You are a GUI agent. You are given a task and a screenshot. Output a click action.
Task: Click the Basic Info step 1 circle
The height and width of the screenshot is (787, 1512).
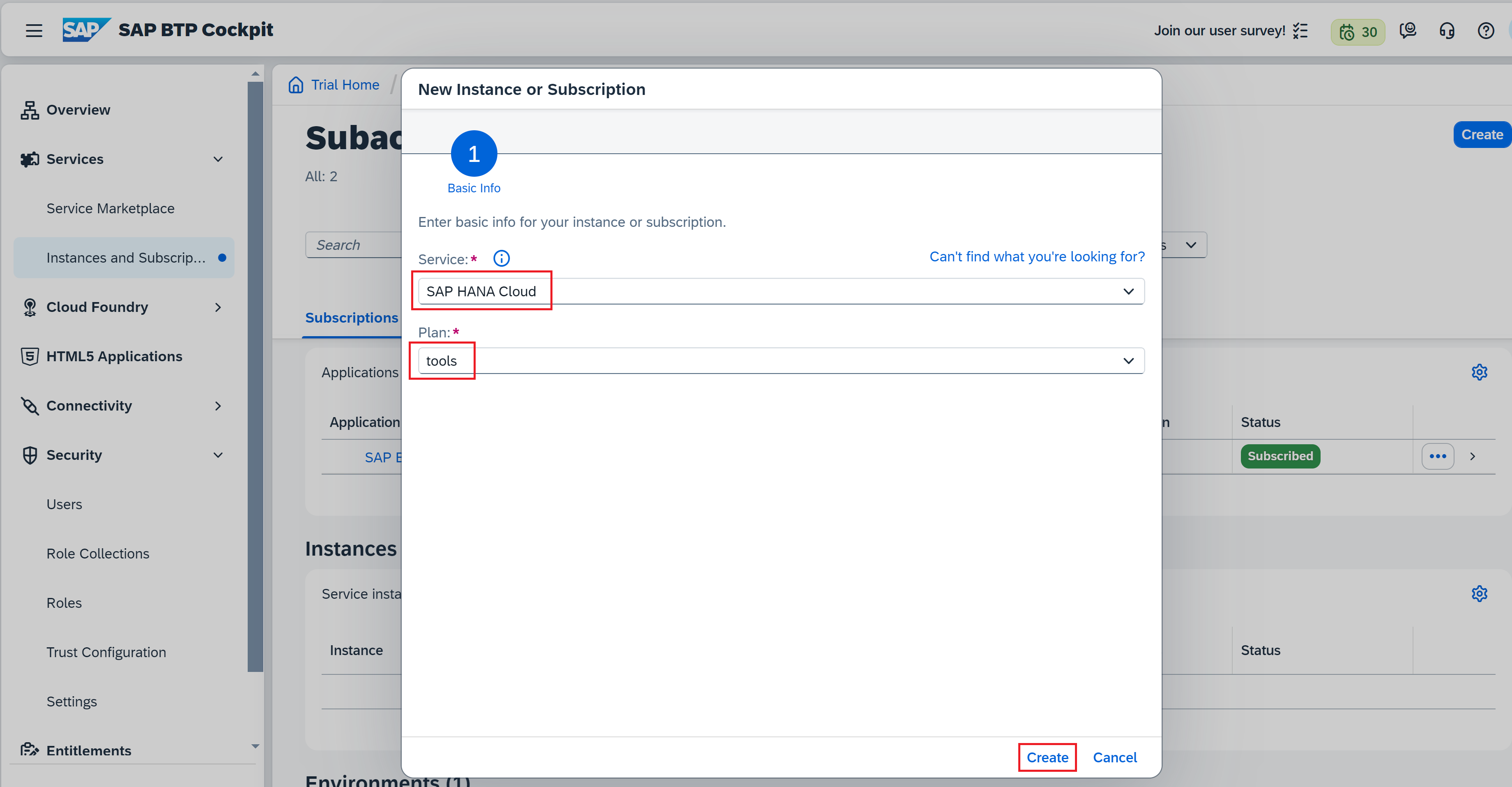click(474, 154)
